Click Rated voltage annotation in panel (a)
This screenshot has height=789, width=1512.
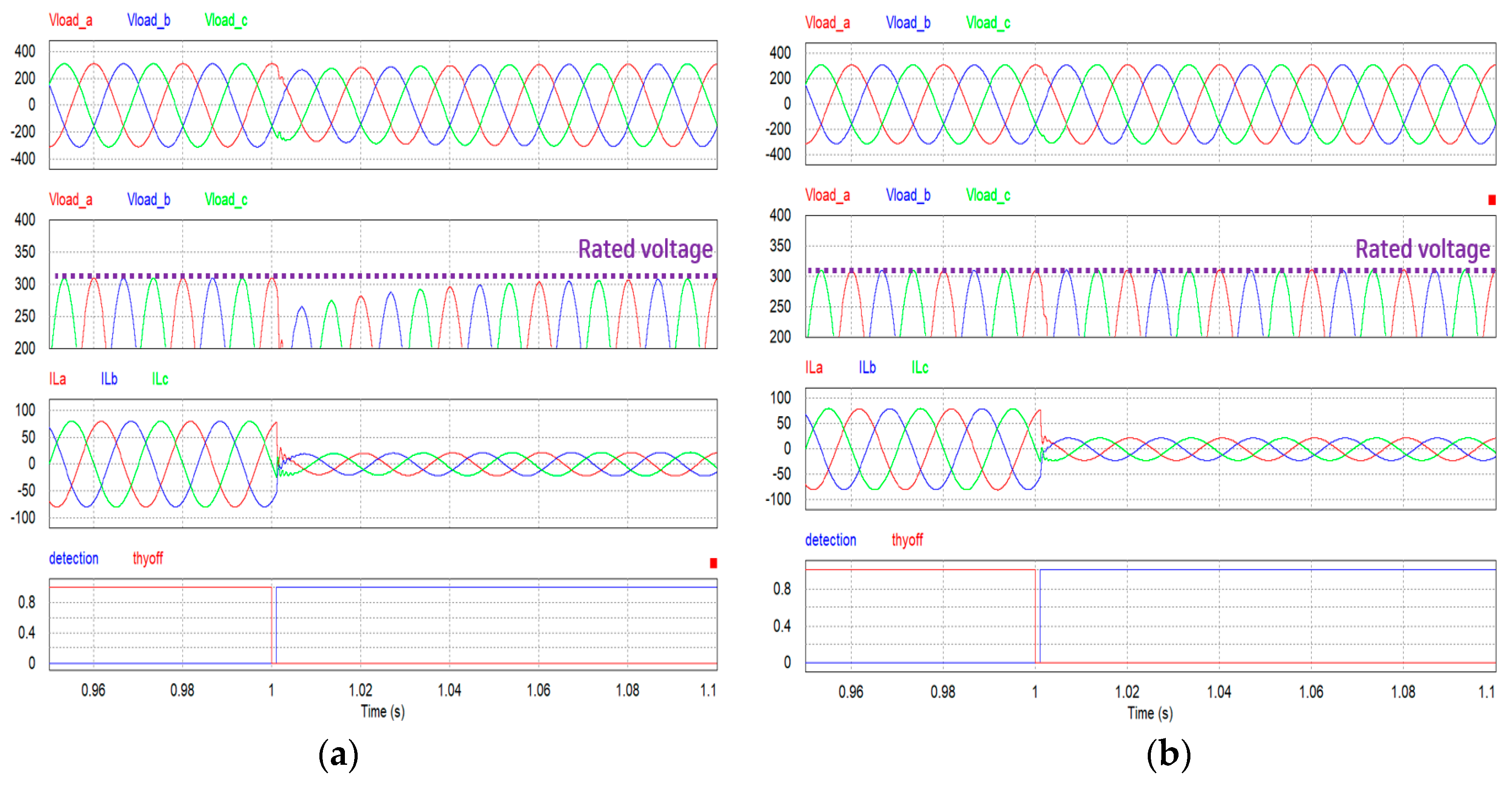pyautogui.click(x=645, y=249)
